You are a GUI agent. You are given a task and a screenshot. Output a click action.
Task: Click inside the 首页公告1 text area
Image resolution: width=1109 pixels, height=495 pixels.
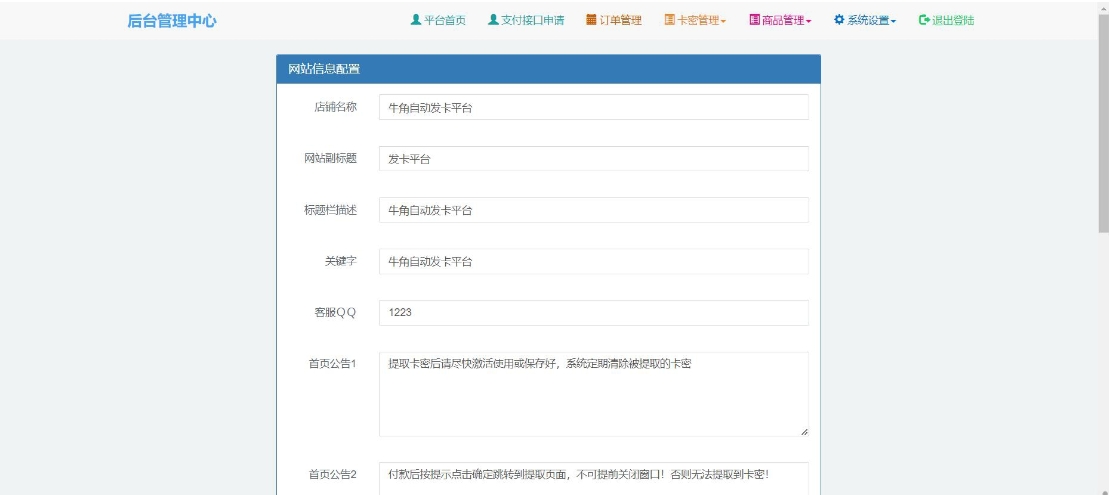[593, 393]
